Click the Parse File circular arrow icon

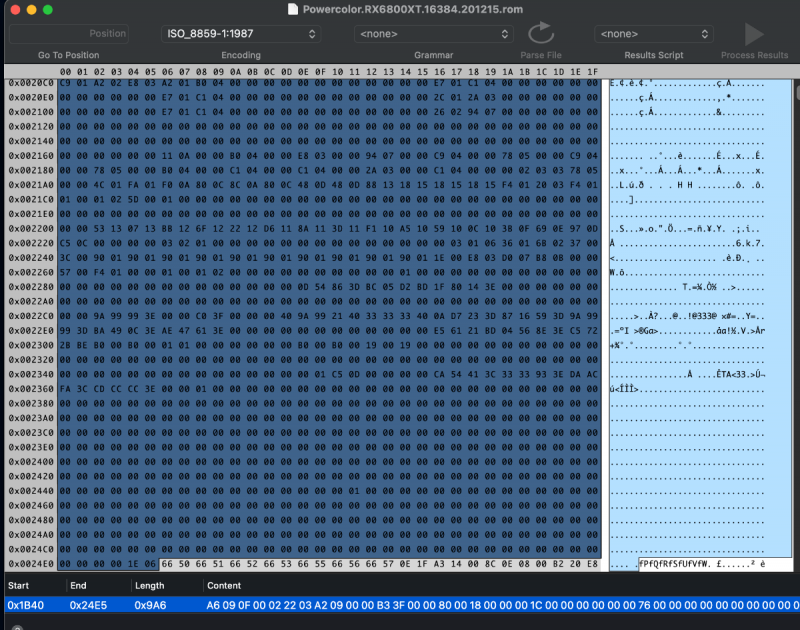541,33
